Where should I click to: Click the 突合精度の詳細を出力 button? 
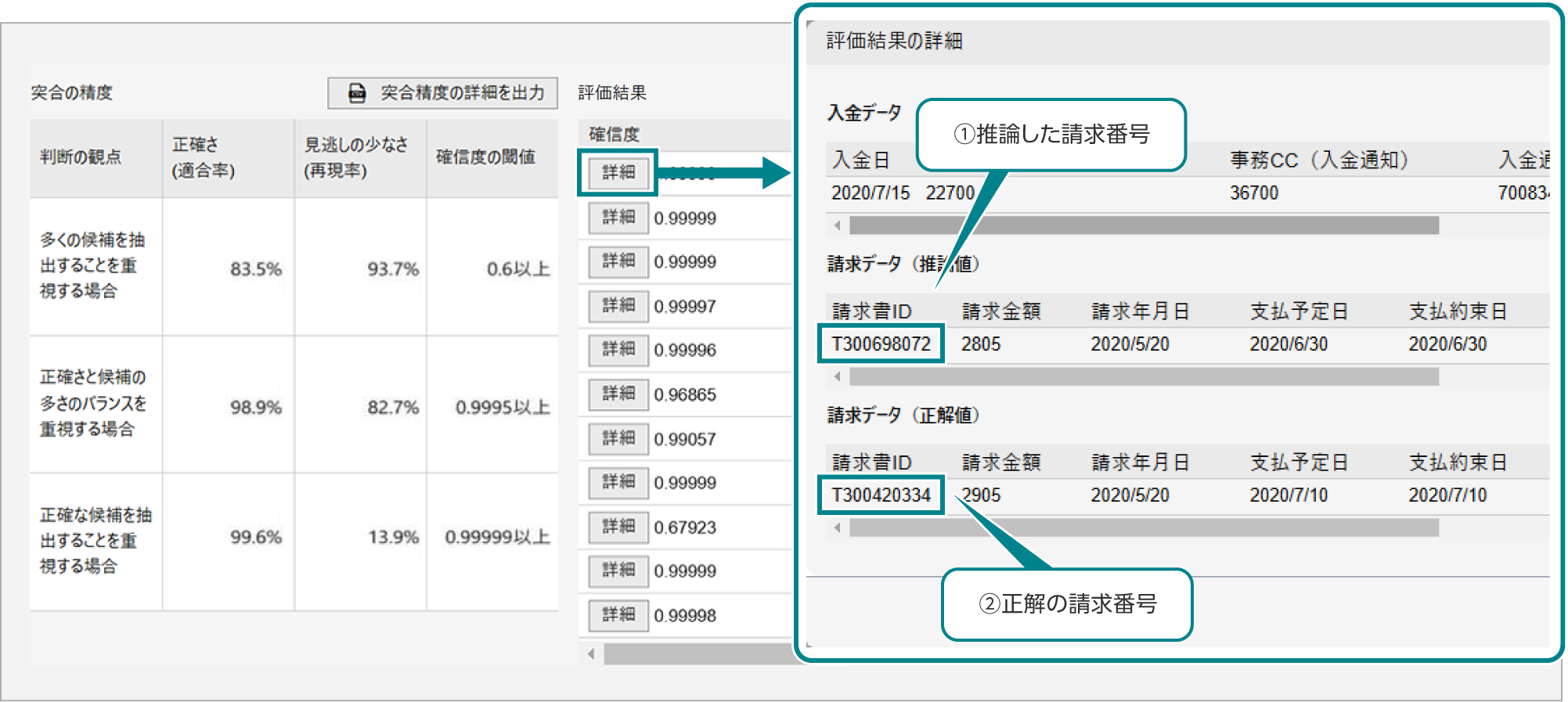tap(442, 93)
